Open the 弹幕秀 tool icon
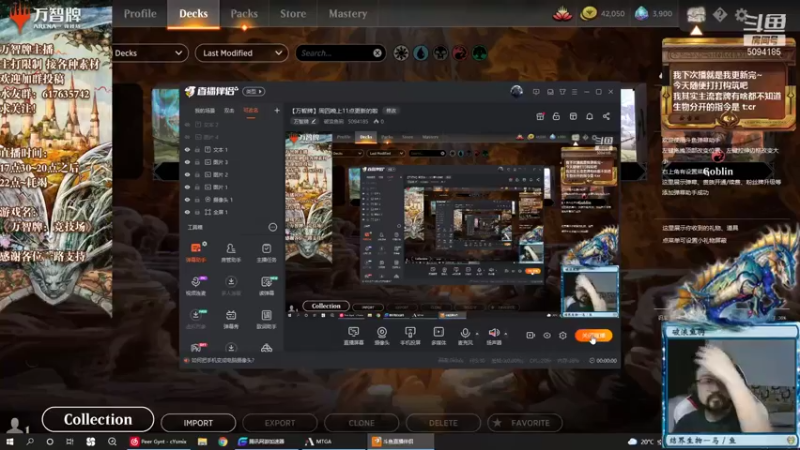The image size is (800, 450). click(231, 319)
